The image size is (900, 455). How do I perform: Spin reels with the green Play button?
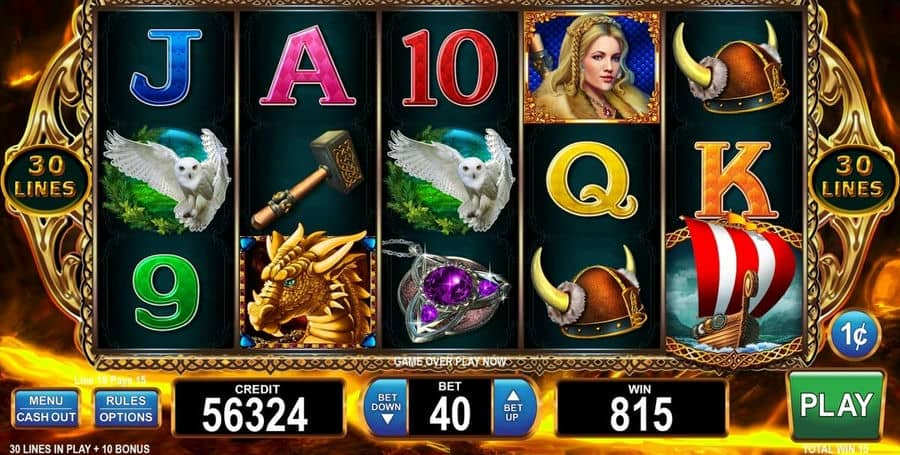(837, 405)
